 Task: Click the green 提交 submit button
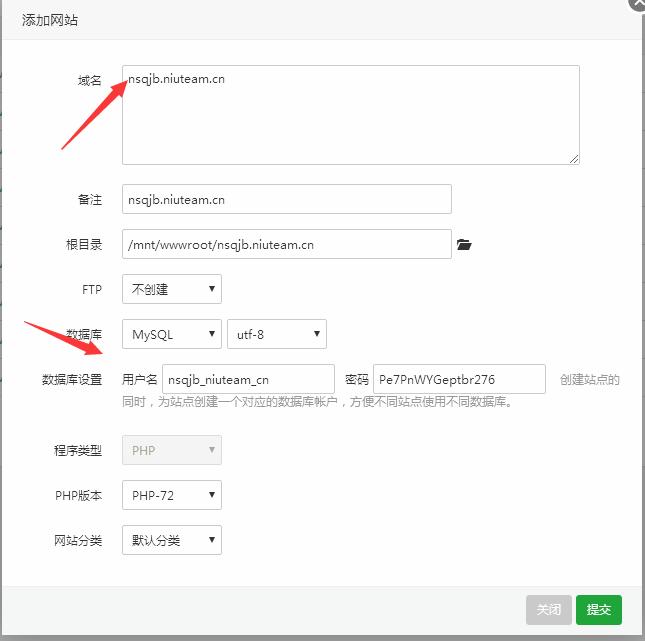pyautogui.click(x=599, y=610)
